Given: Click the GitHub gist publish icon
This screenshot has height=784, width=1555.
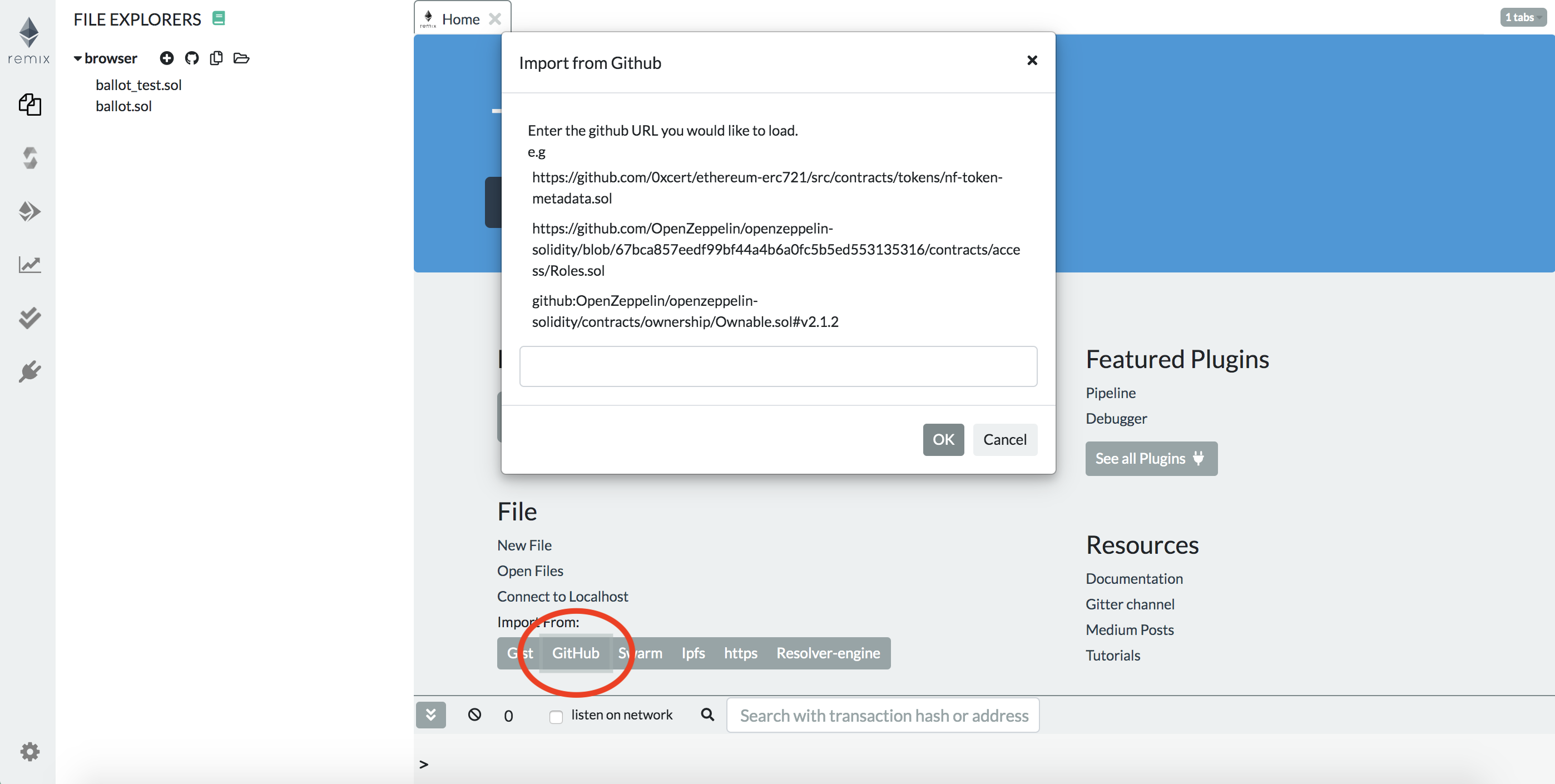Looking at the screenshot, I should click(x=192, y=58).
